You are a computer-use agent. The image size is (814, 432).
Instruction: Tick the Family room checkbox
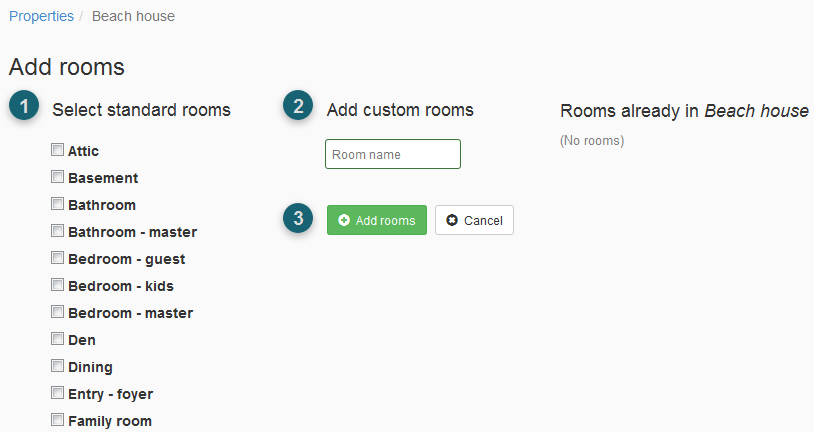pyautogui.click(x=57, y=420)
